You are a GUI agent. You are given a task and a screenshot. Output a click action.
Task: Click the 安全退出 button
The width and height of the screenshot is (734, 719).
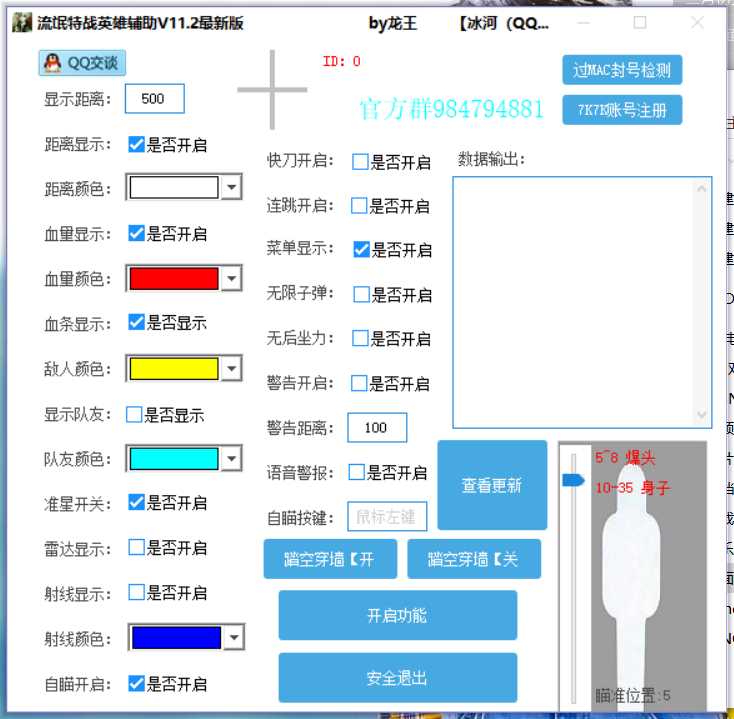click(x=397, y=678)
